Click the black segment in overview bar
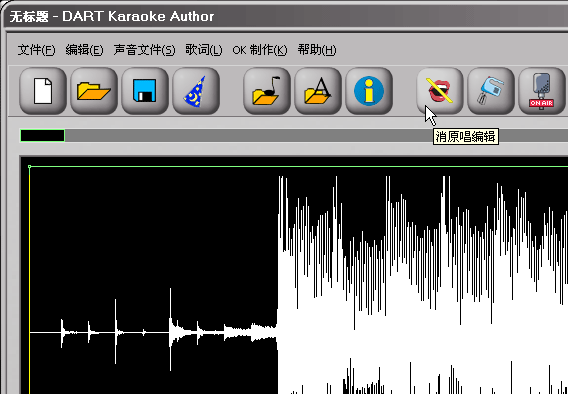Screen dimensions: 568x394 42,135
